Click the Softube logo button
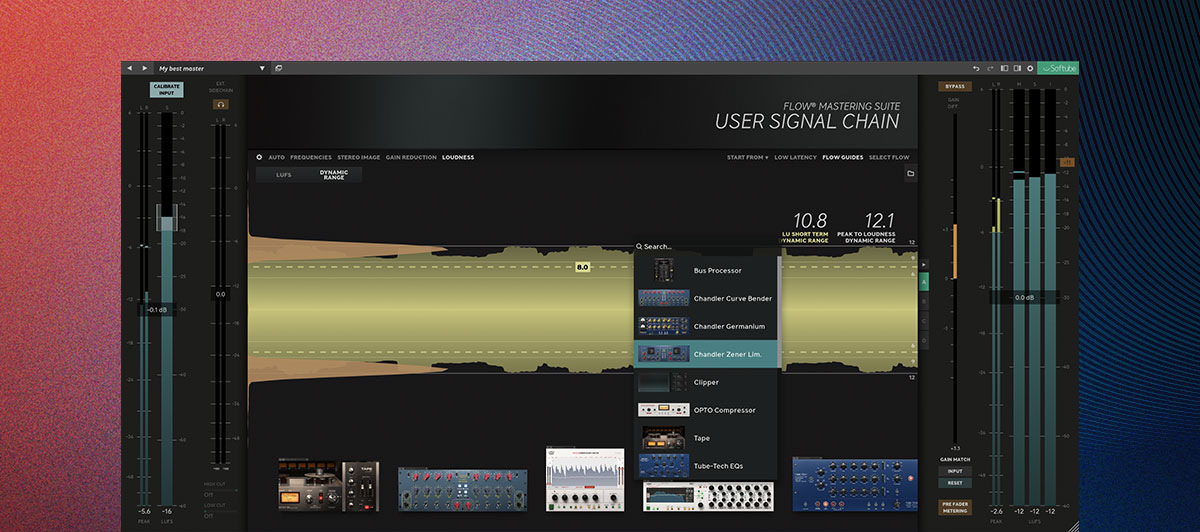This screenshot has width=1200, height=532. coord(1058,68)
